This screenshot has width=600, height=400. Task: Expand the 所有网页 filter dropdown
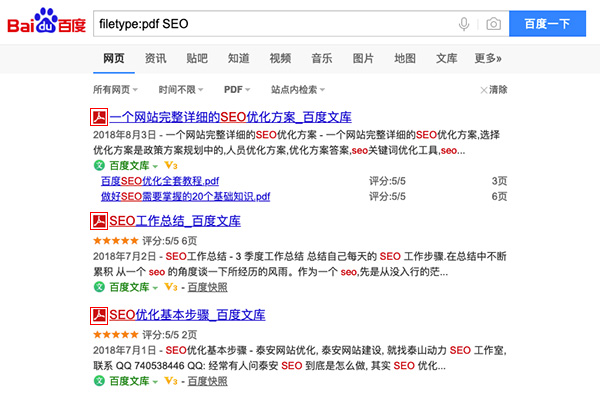pyautogui.click(x=115, y=90)
